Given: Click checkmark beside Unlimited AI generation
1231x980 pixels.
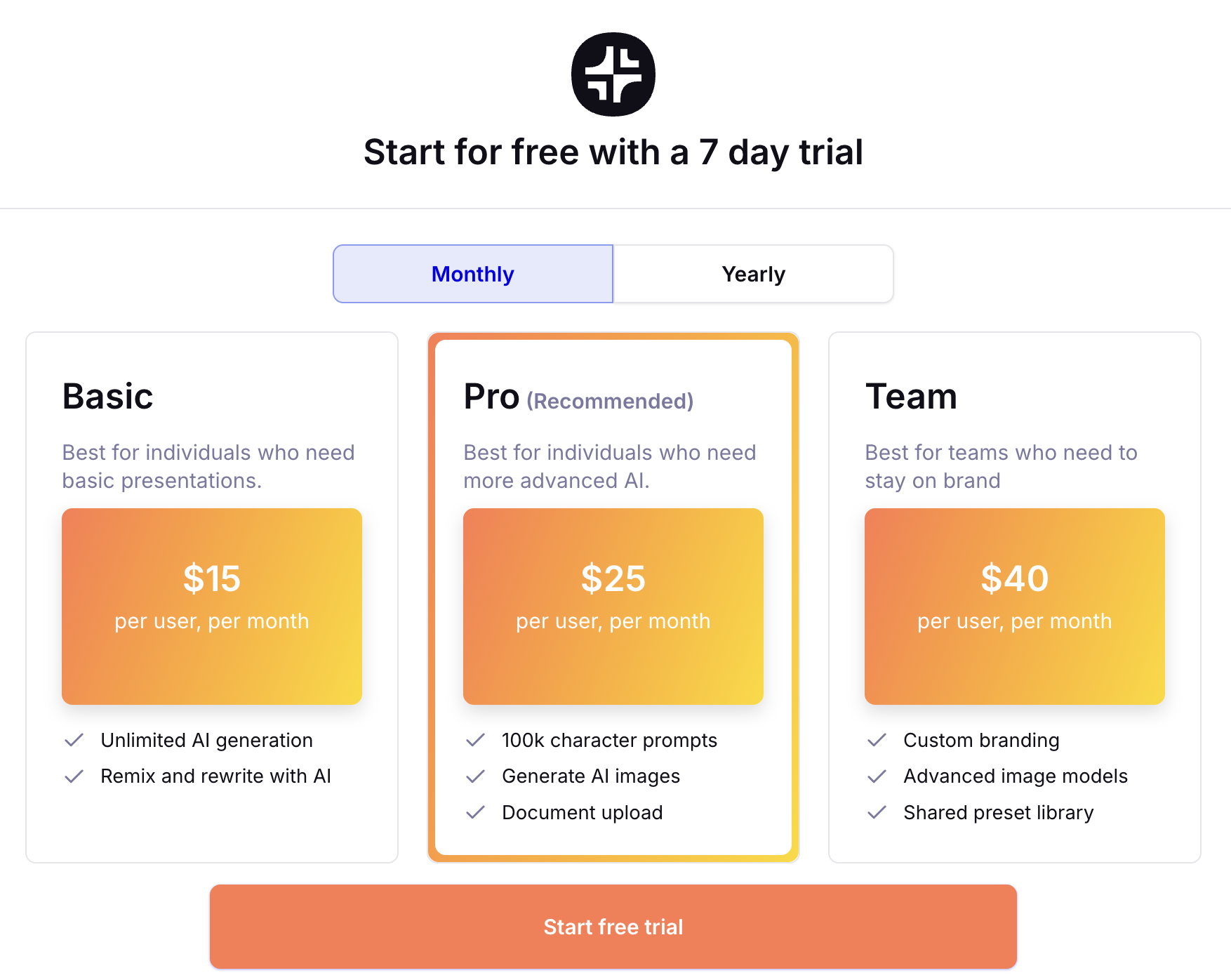Looking at the screenshot, I should (74, 740).
